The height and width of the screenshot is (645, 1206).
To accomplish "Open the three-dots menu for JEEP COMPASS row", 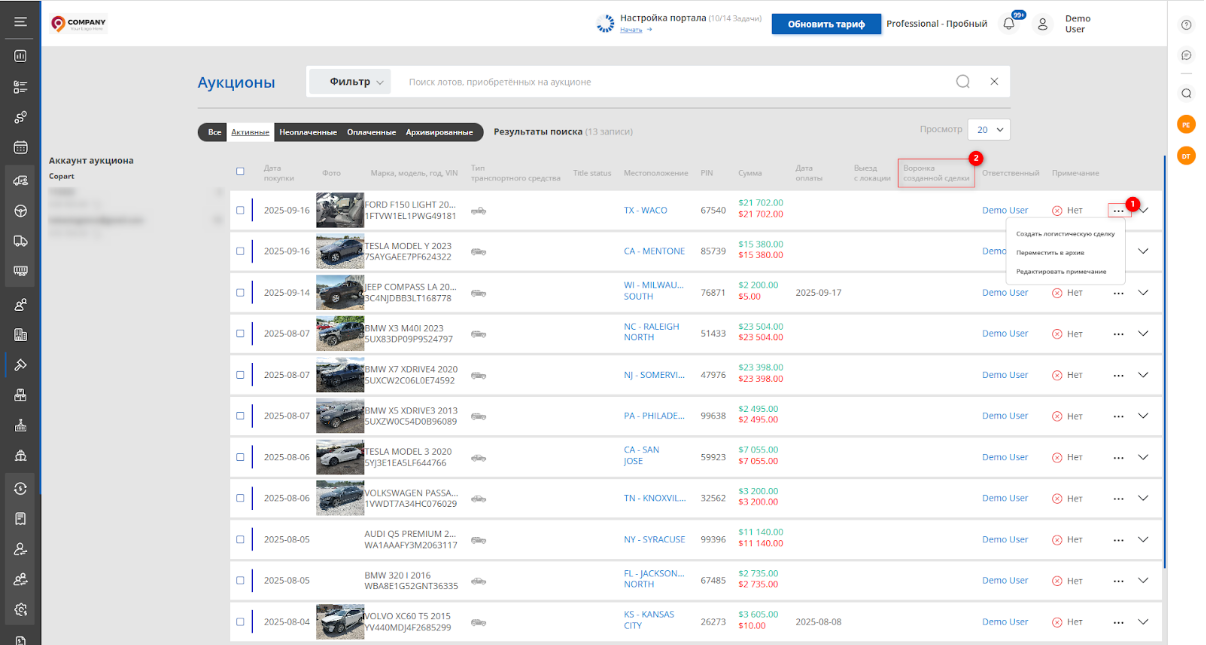I will pyautogui.click(x=1118, y=293).
